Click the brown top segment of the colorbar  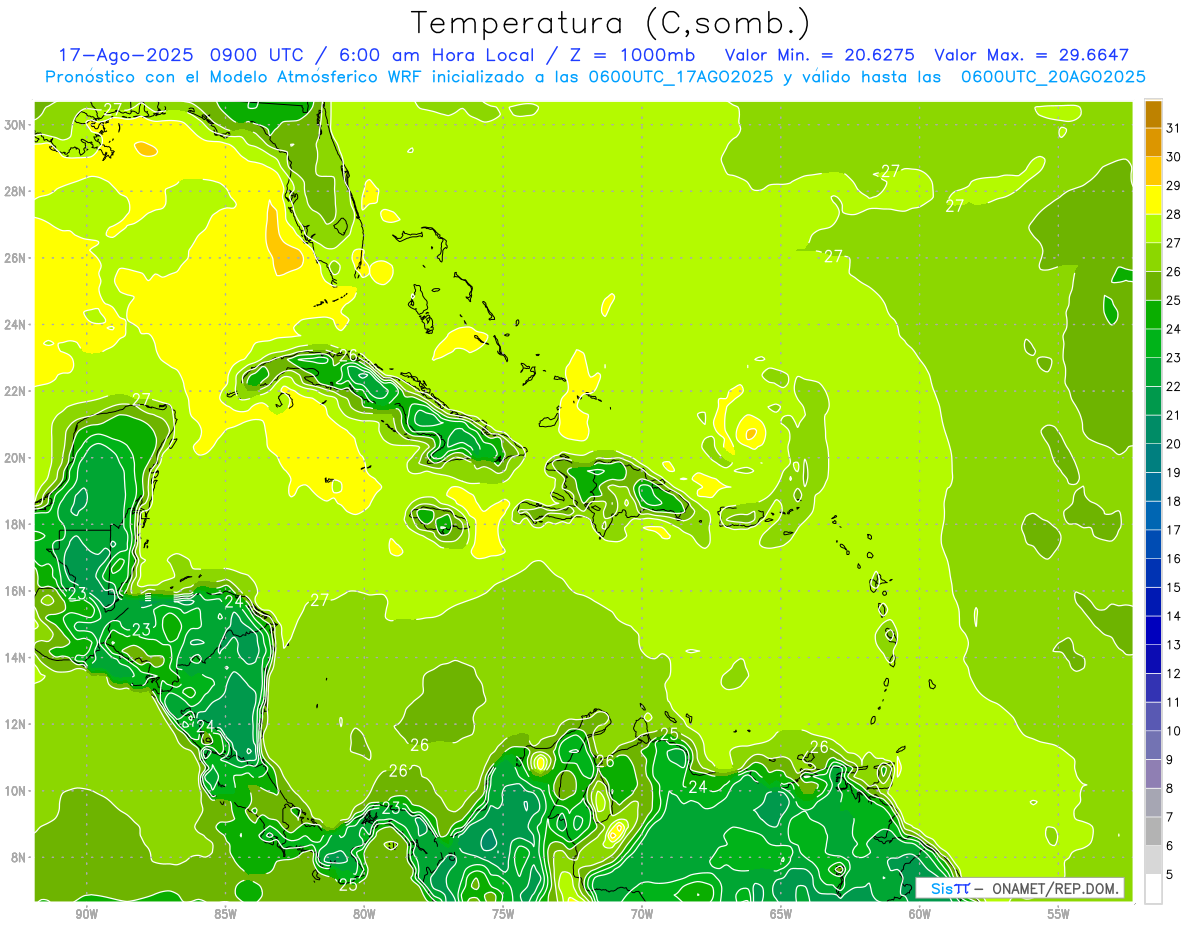point(1153,114)
